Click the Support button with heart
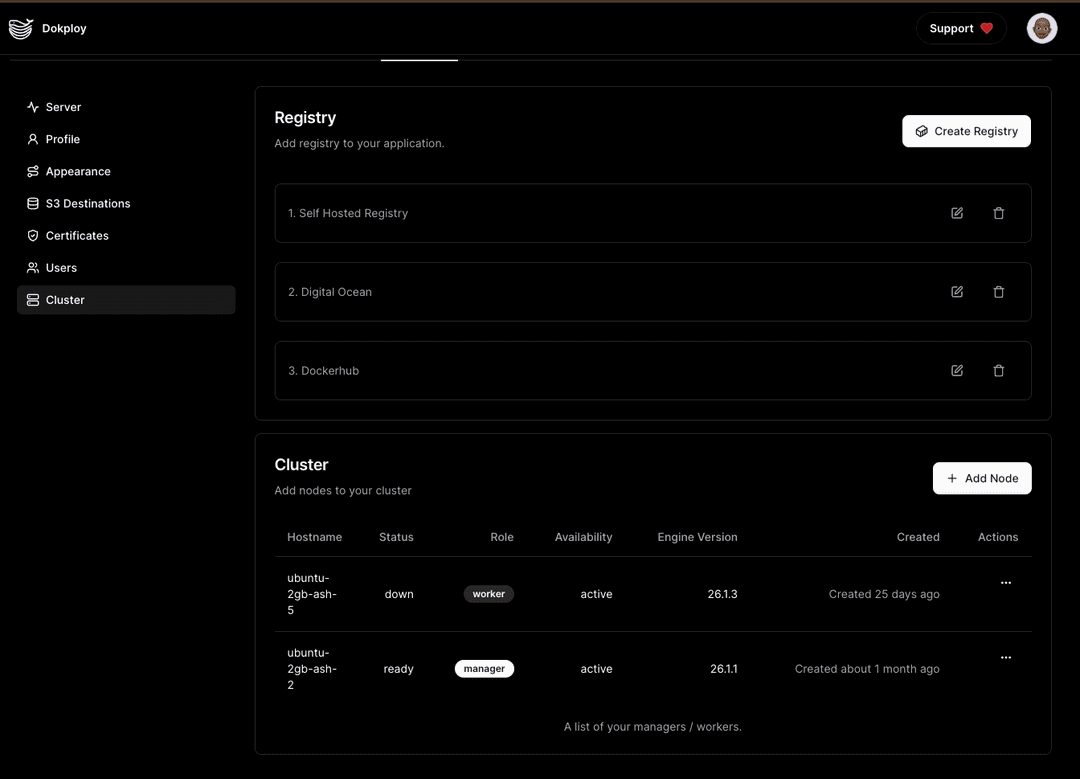Screen dimensions: 1080x779 click(x=960, y=29)
